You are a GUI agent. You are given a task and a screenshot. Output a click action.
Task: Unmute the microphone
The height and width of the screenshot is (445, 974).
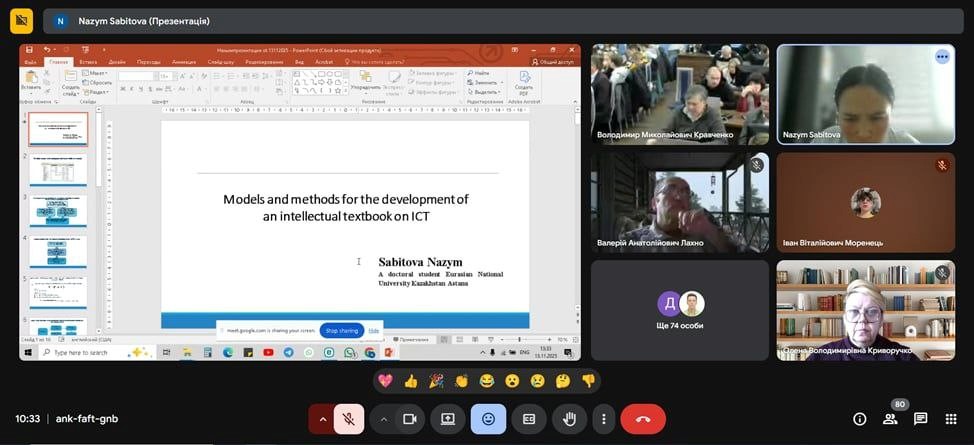tap(348, 419)
